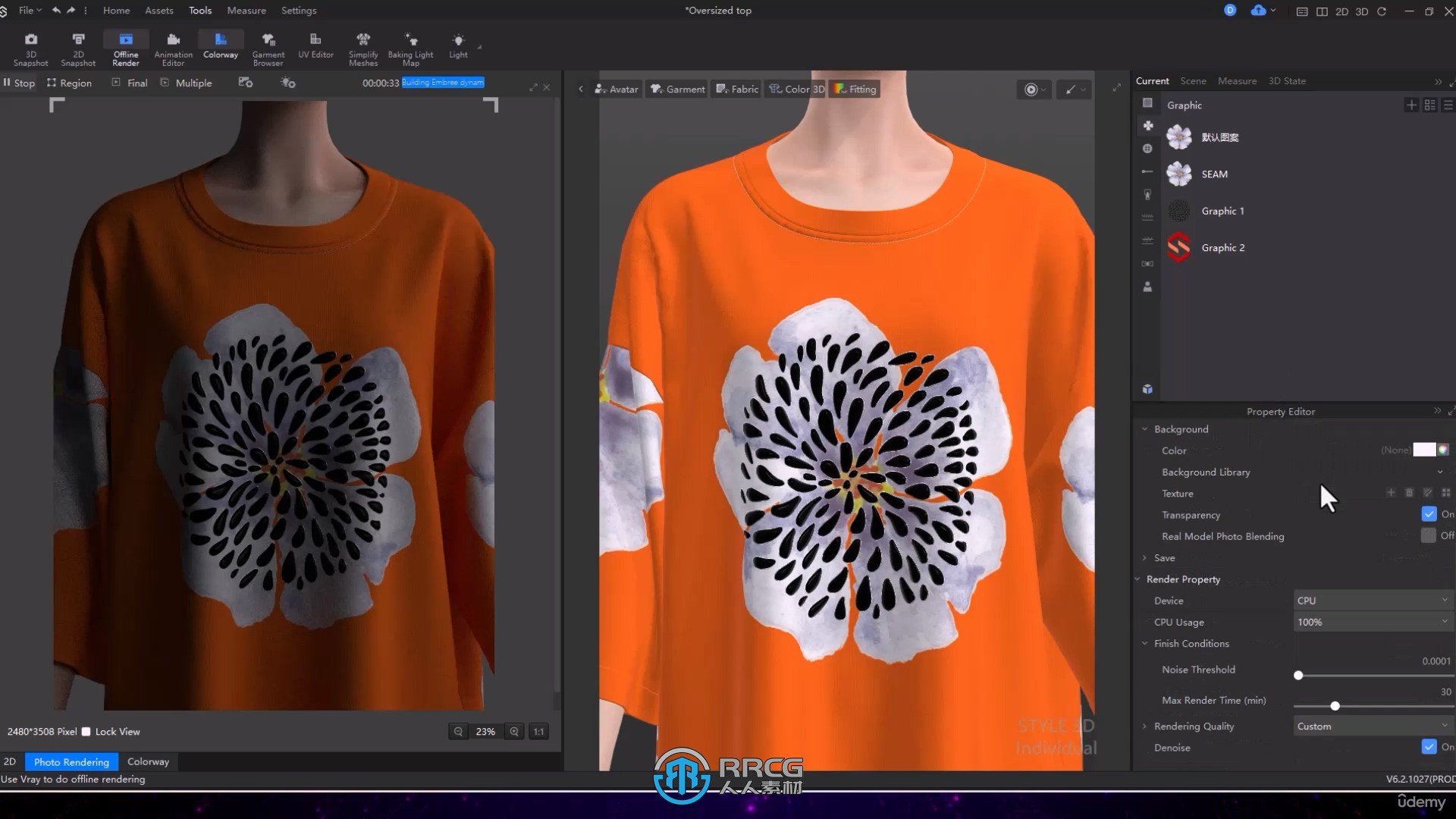Expand the Rendering Quality section

tap(1143, 726)
